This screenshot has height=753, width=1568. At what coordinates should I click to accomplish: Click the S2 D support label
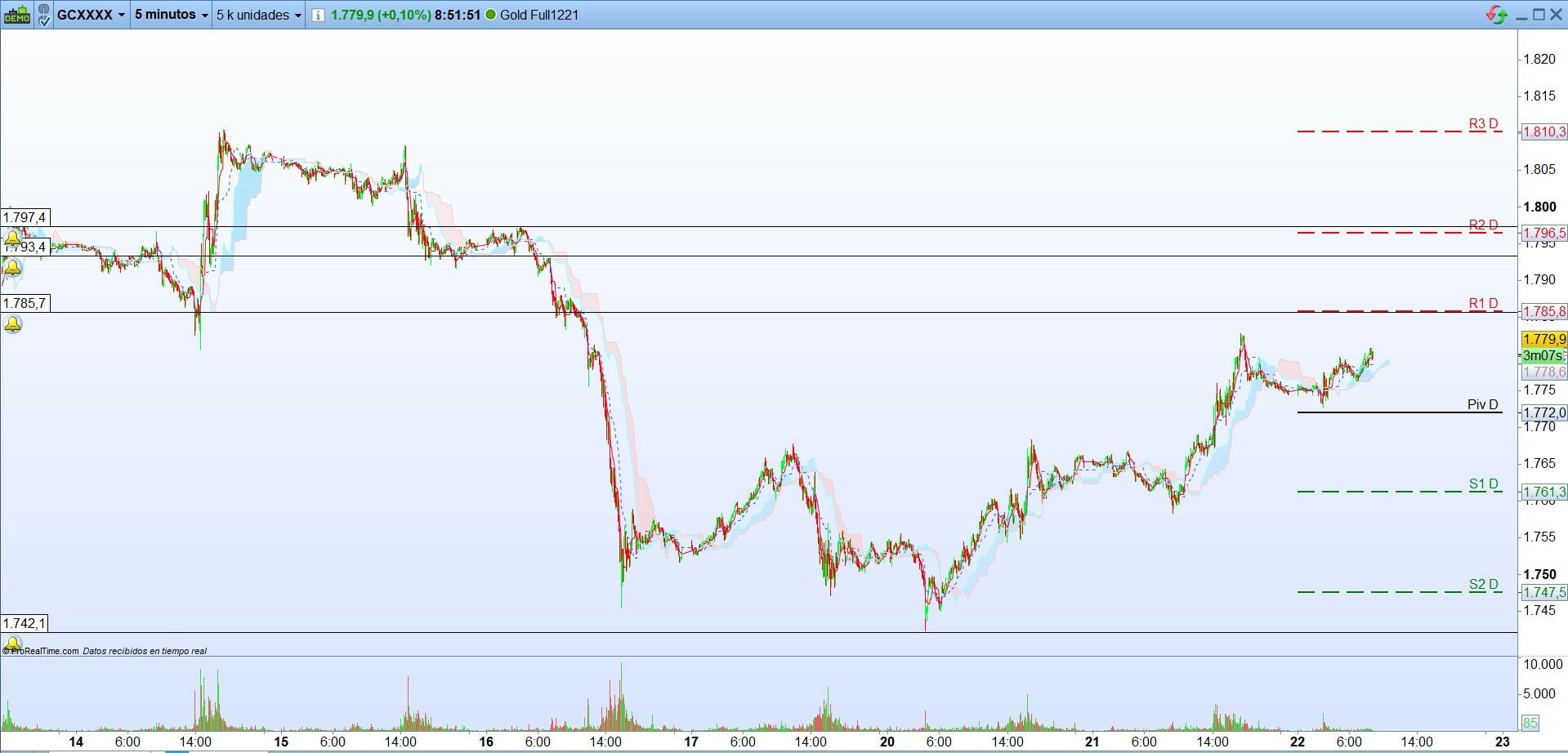tap(1484, 584)
